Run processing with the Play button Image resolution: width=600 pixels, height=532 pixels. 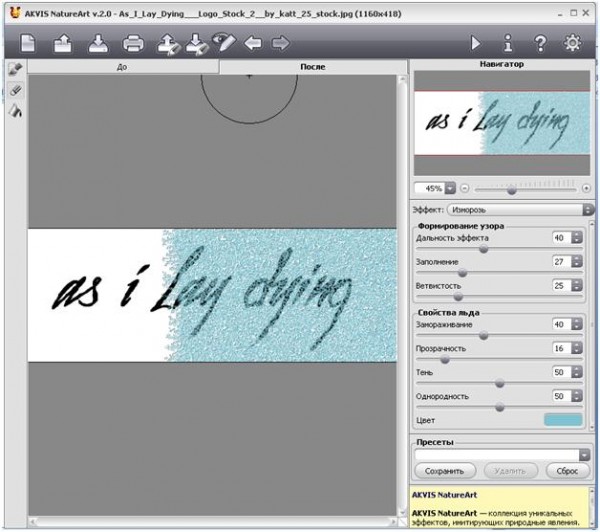475,43
